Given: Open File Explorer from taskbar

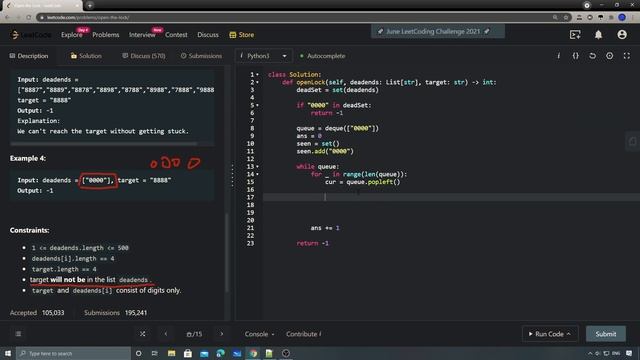Looking at the screenshot, I should click(171, 353).
